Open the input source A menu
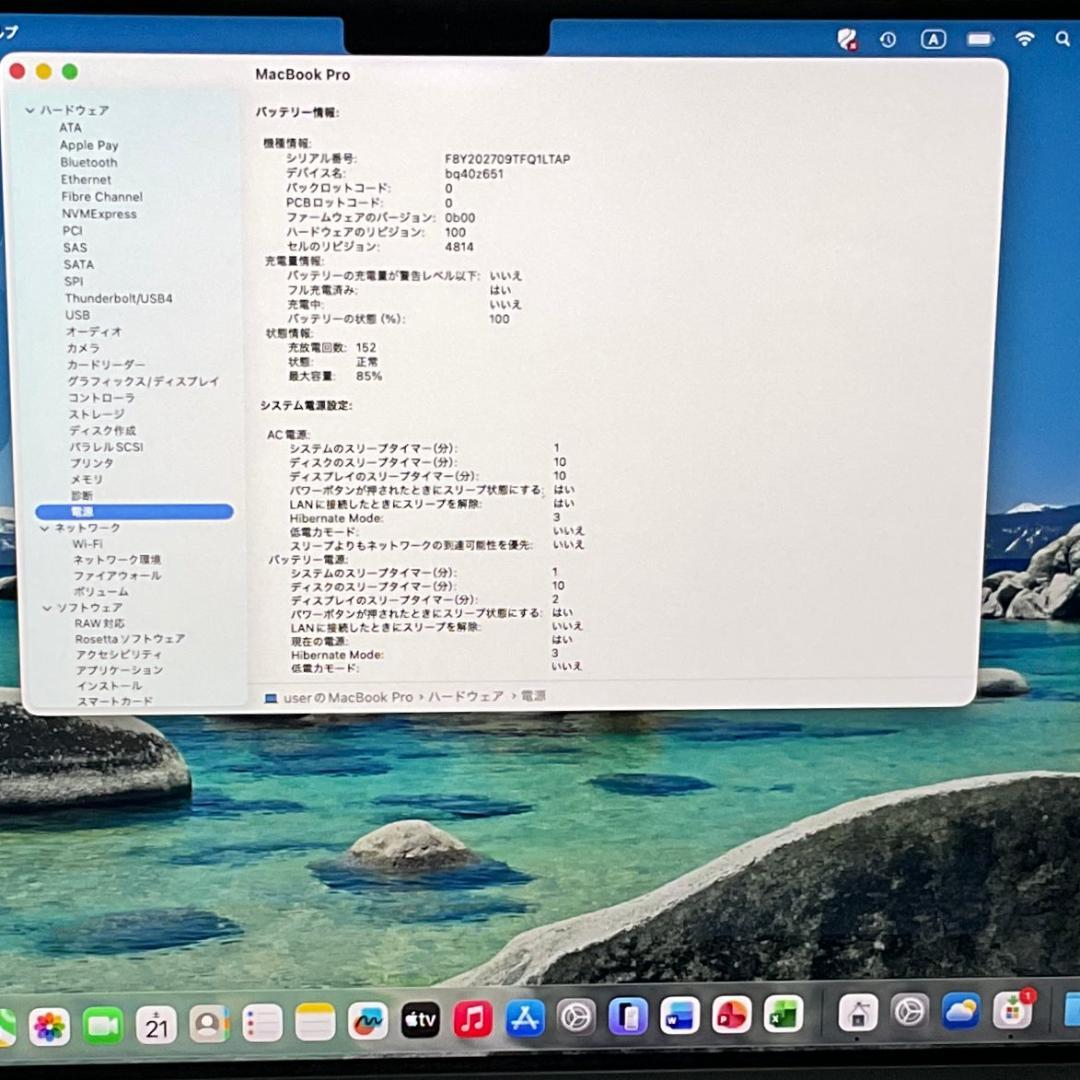Image resolution: width=1080 pixels, height=1080 pixels. pos(933,39)
